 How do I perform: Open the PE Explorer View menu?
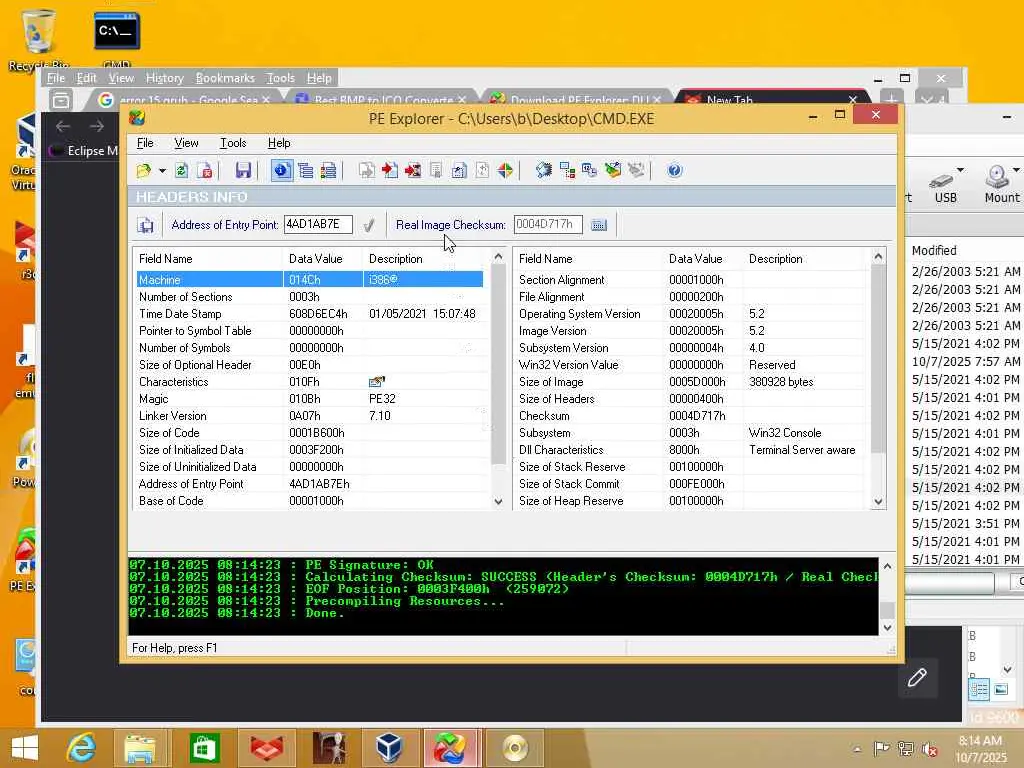(x=186, y=143)
